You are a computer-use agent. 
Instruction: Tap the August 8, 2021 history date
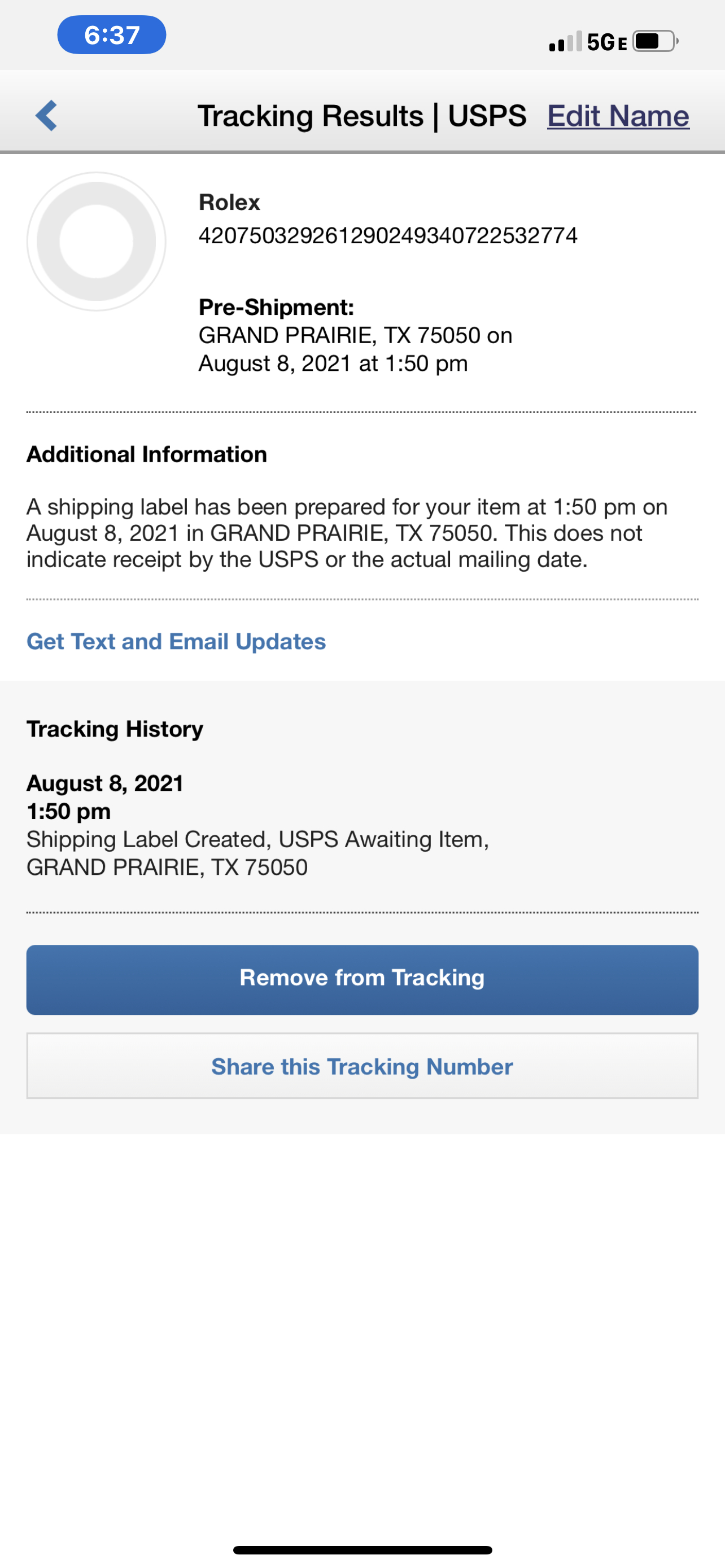104,783
